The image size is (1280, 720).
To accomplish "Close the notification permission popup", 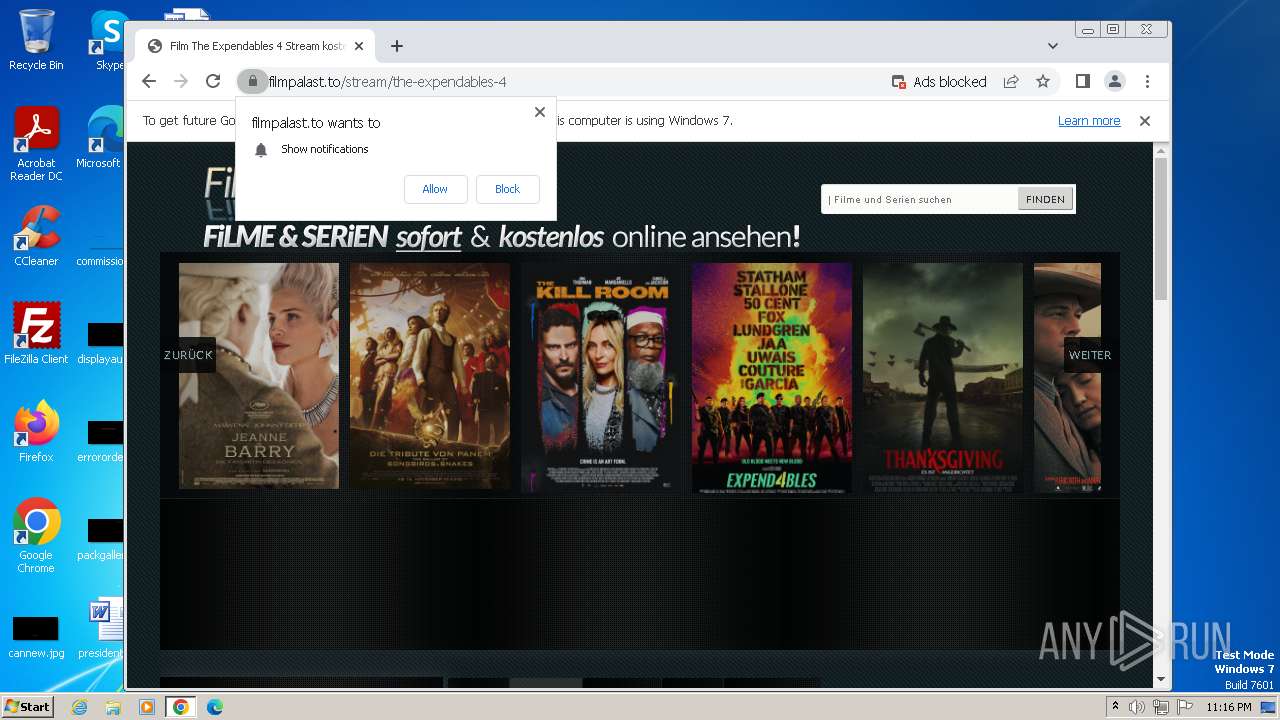I will click(540, 112).
